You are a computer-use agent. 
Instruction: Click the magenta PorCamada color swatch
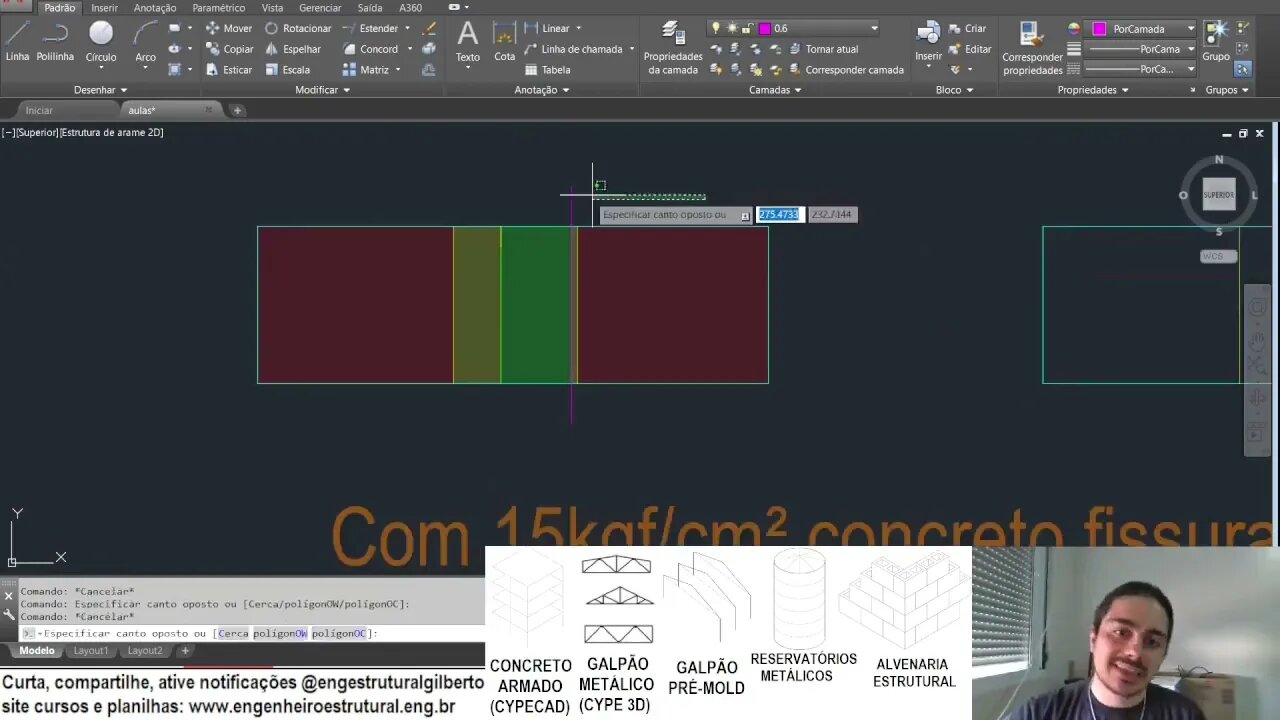[1100, 29]
